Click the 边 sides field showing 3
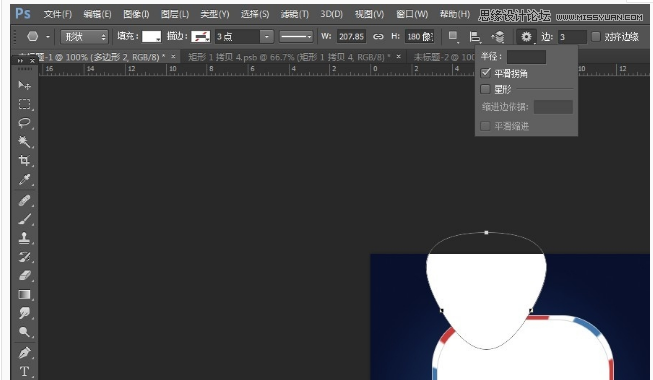The height and width of the screenshot is (380, 653). [572, 37]
